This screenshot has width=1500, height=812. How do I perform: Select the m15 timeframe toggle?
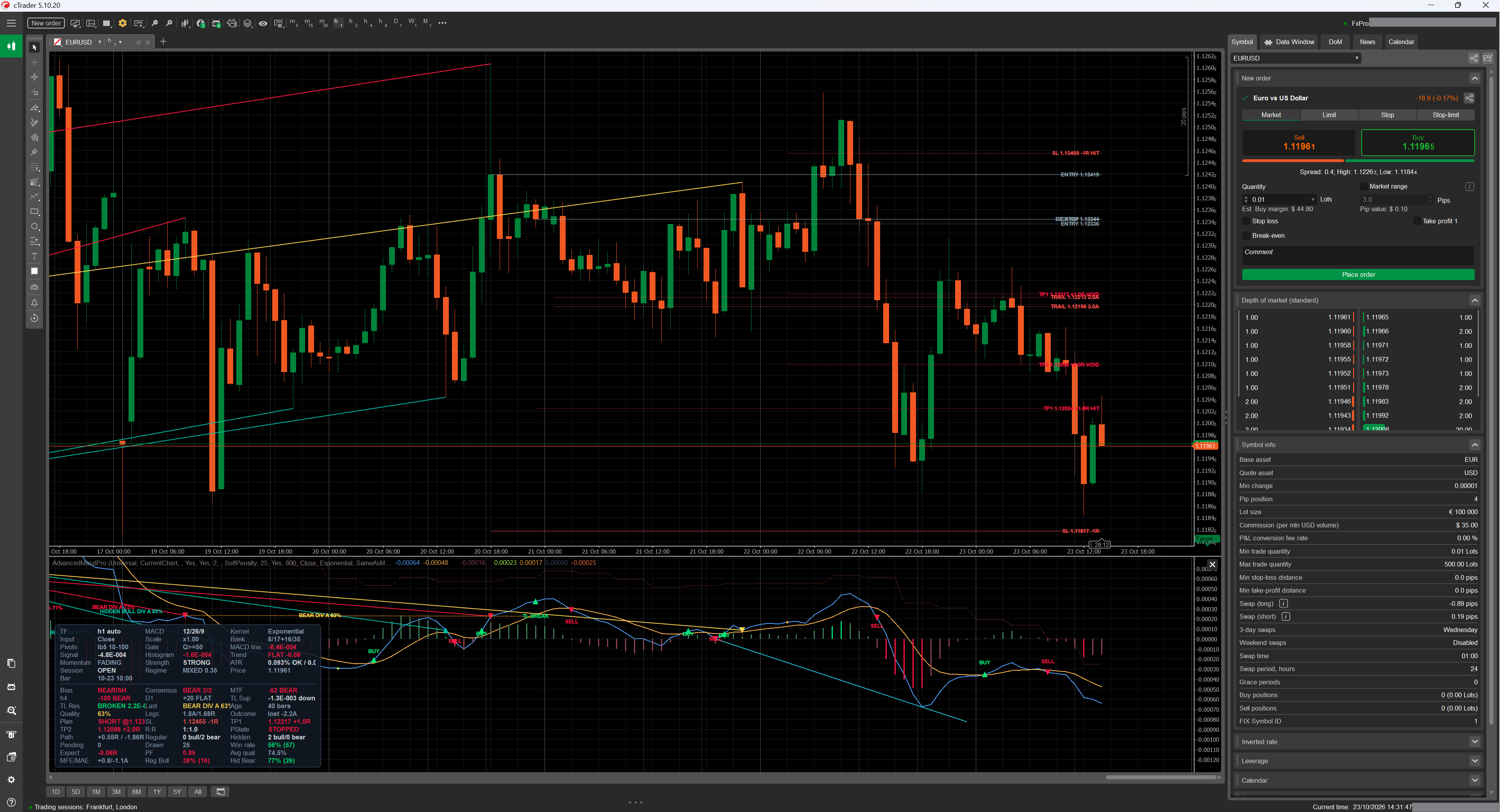click(x=309, y=23)
